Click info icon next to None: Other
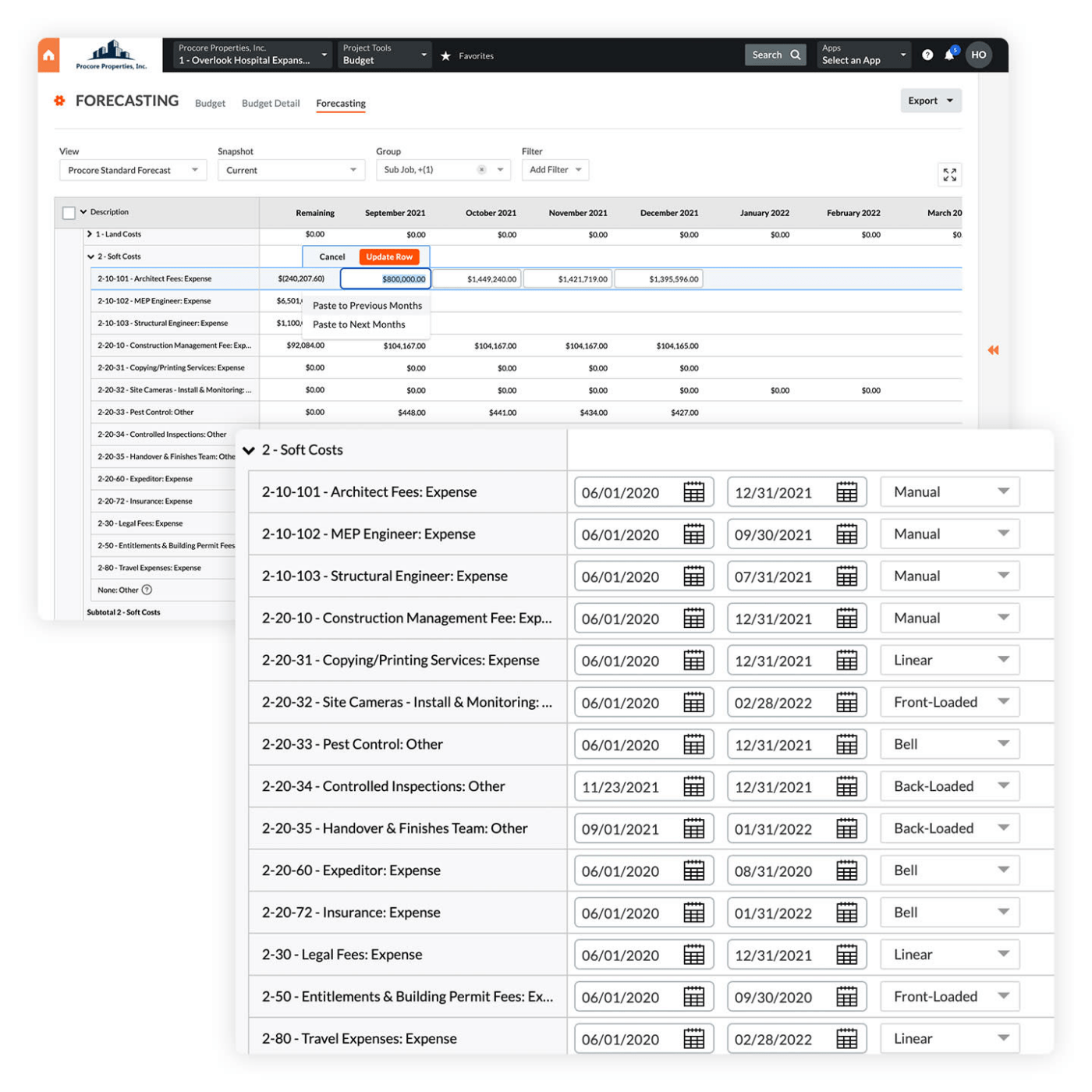This screenshot has height=1092, width=1092. point(147,590)
